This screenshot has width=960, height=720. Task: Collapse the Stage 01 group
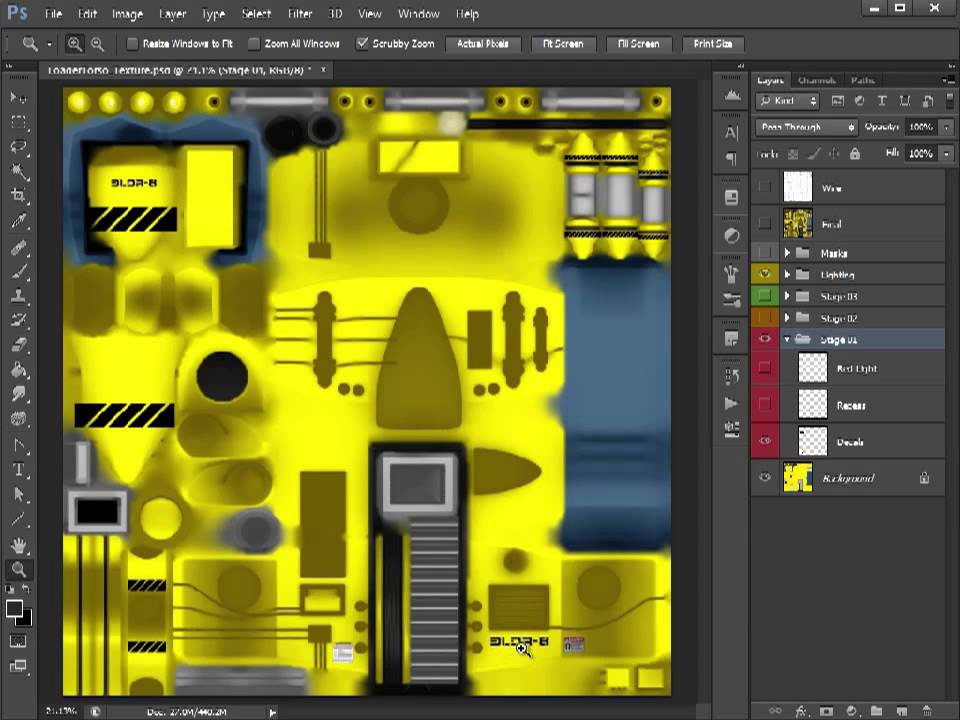click(787, 340)
